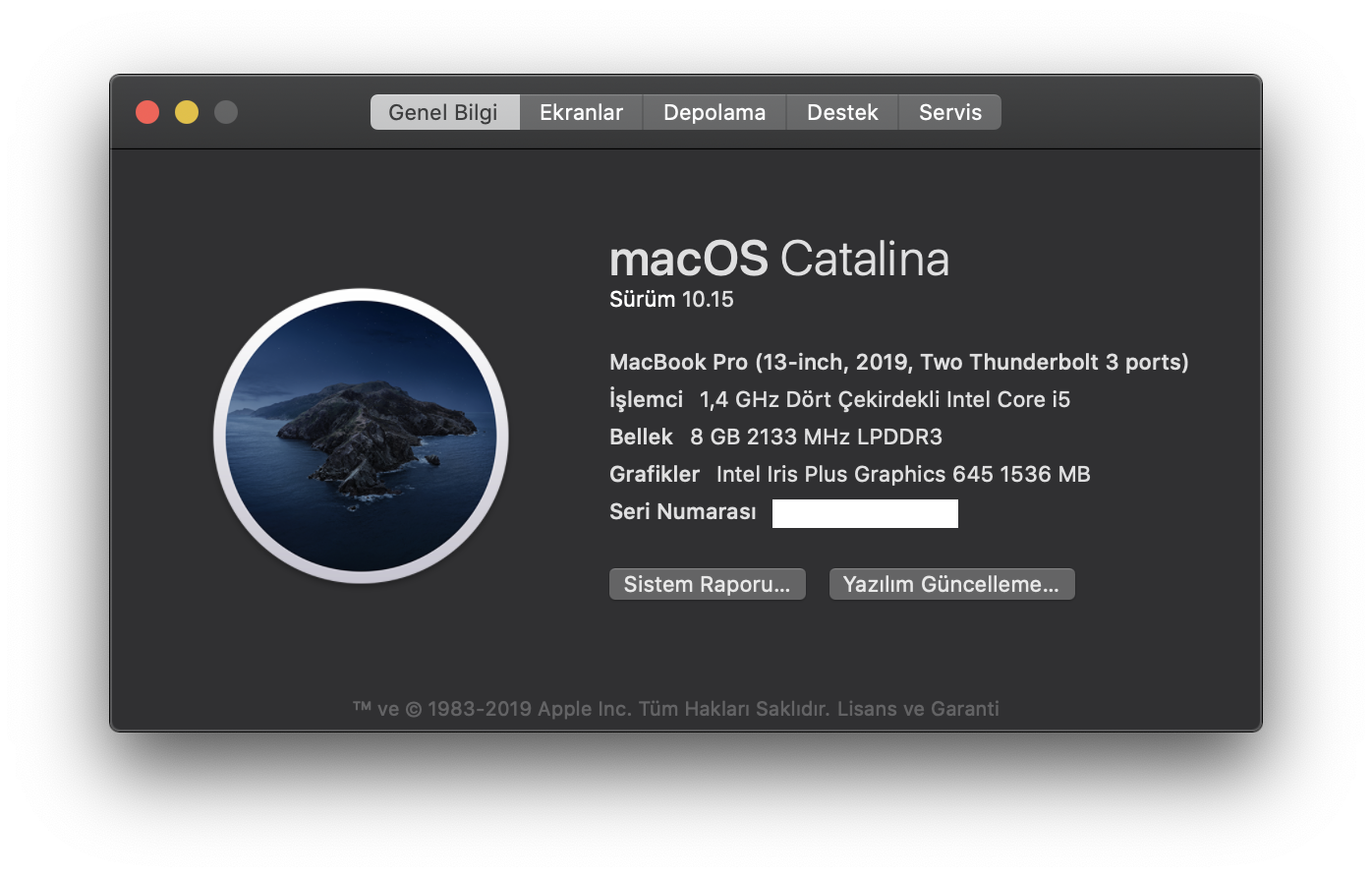The image size is (1372, 877).
Task: Show the Servis tab
Action: click(x=950, y=112)
